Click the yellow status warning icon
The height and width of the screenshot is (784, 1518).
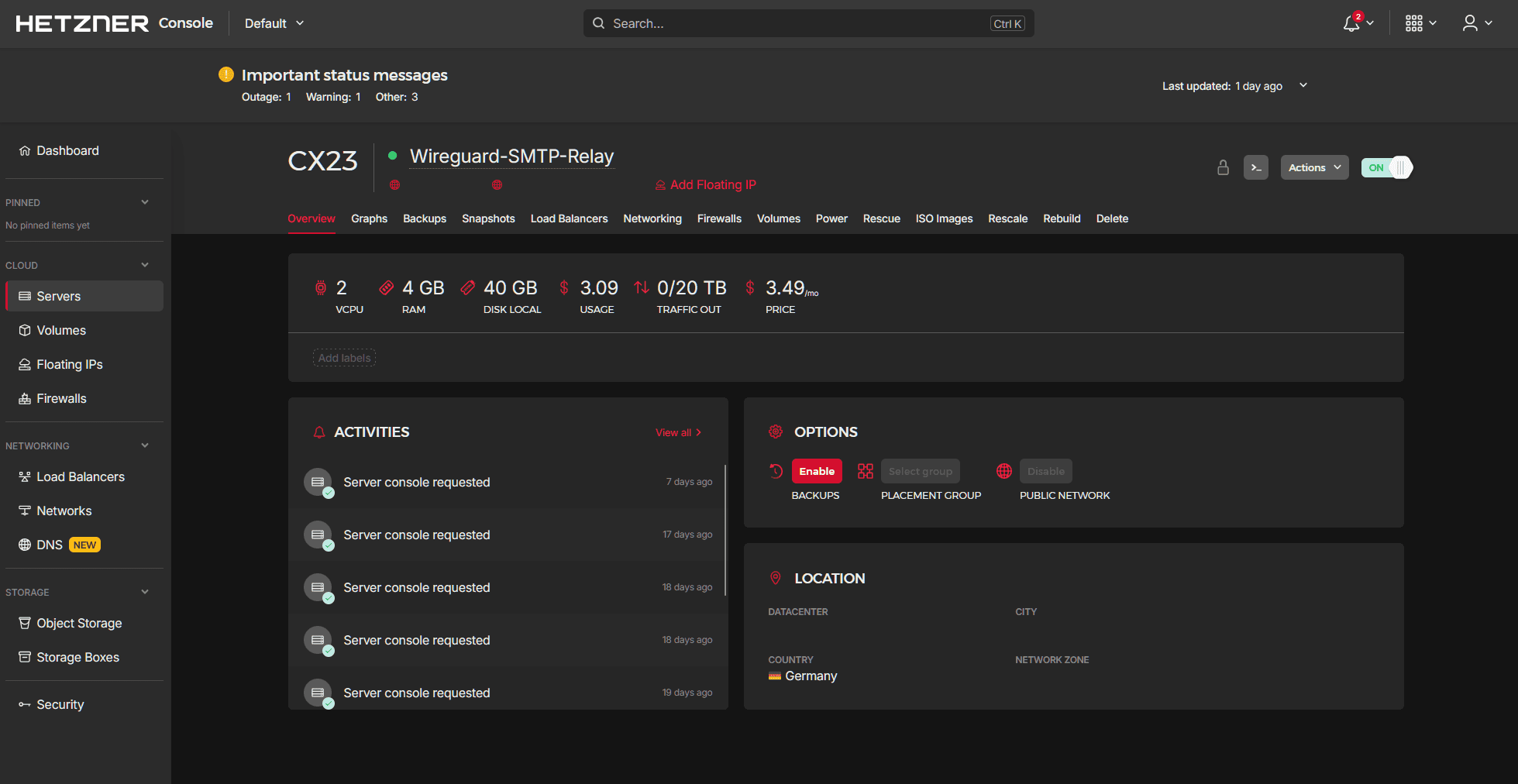click(x=226, y=74)
